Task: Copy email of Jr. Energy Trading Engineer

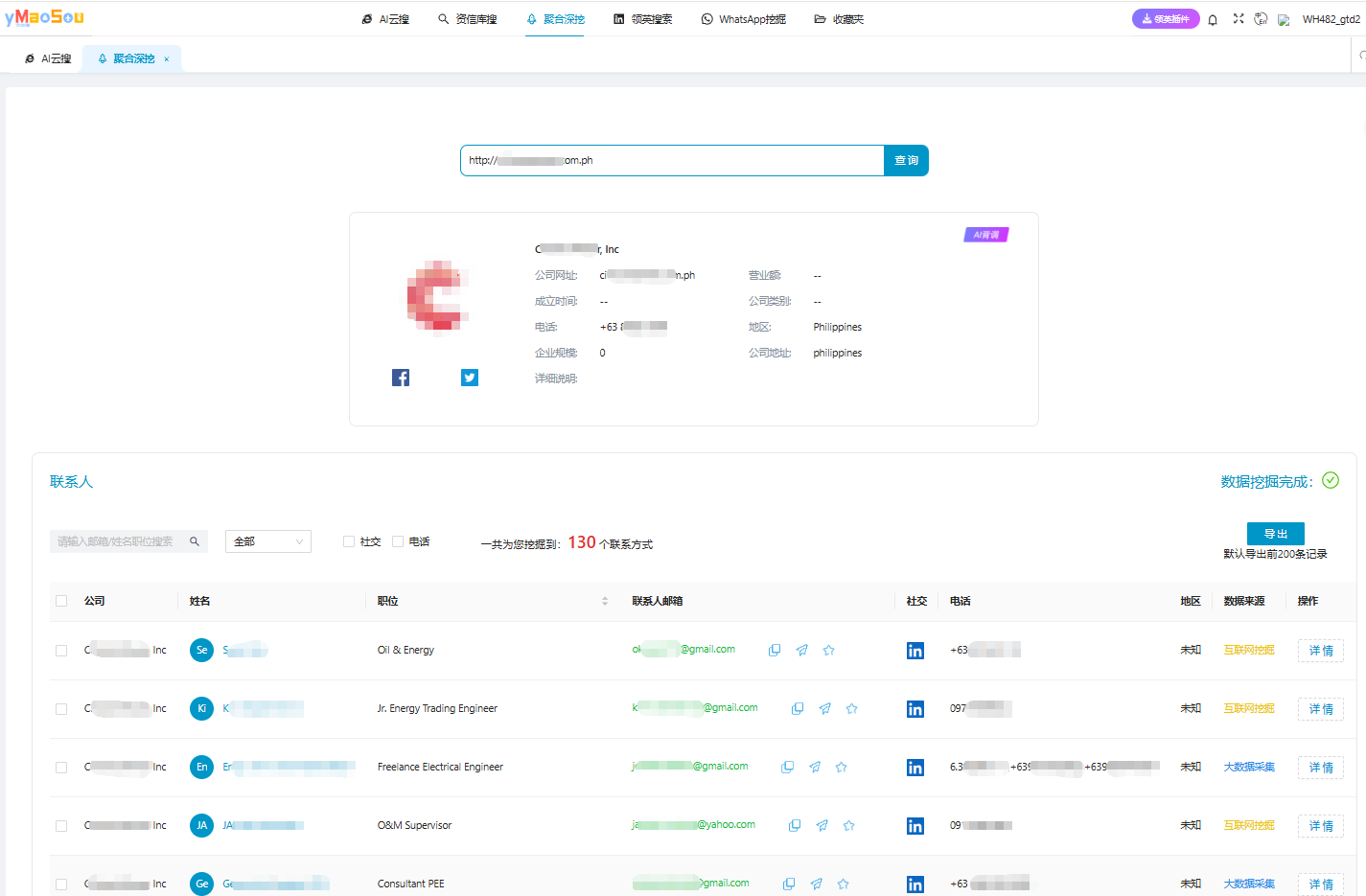Action: pos(797,709)
